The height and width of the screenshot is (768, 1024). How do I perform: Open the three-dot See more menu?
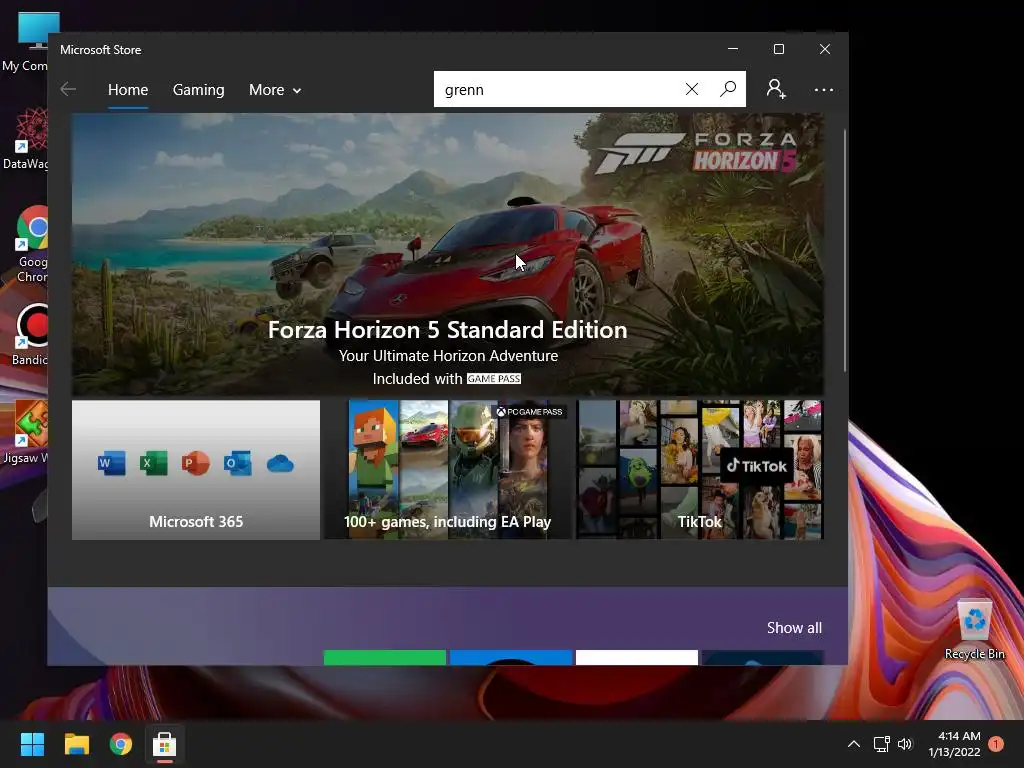[824, 89]
